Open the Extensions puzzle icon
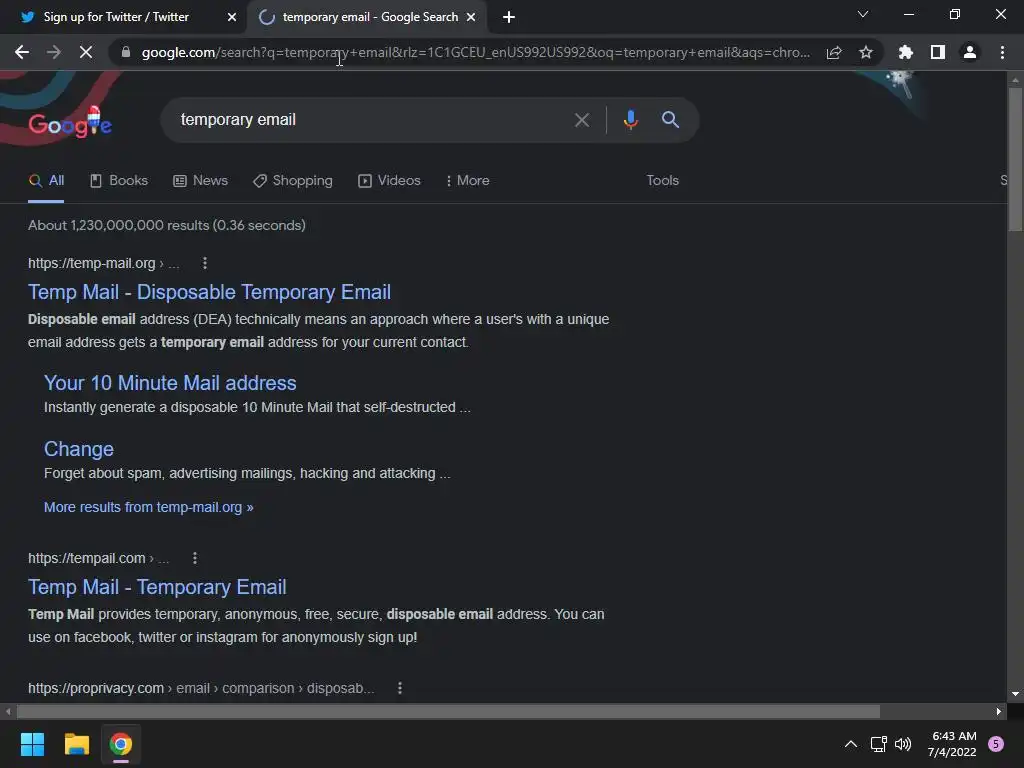The width and height of the screenshot is (1024, 768). click(905, 52)
